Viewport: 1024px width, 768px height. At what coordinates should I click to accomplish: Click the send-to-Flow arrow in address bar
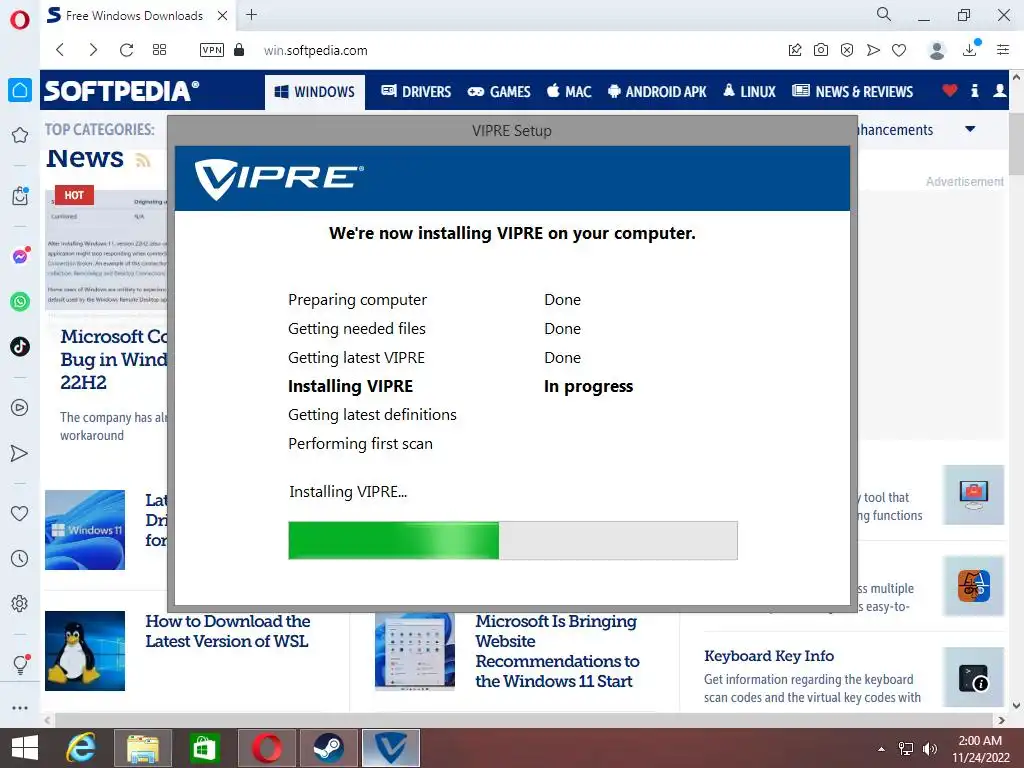pyautogui.click(x=873, y=50)
